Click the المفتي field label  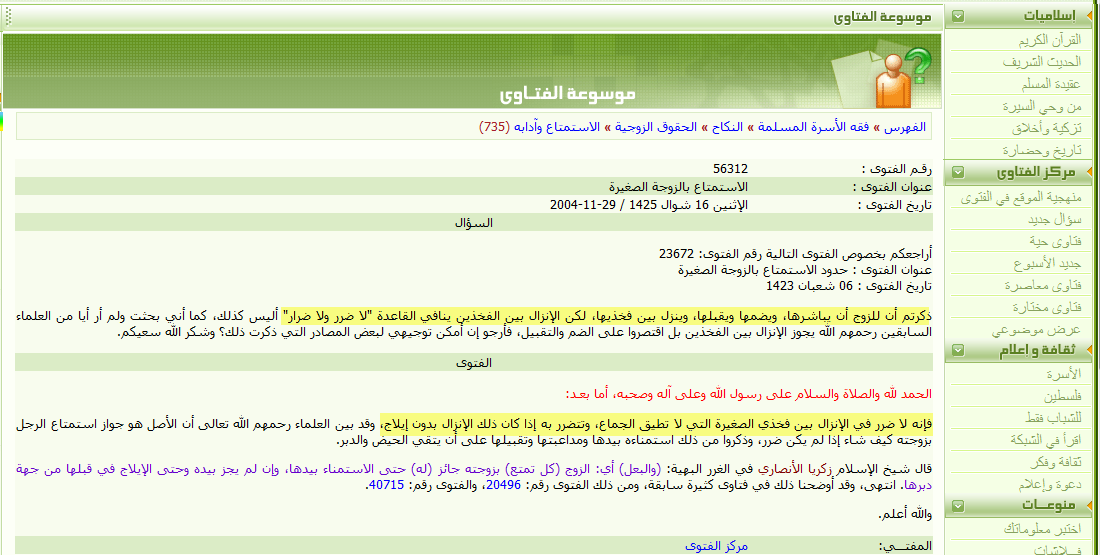tap(905, 546)
